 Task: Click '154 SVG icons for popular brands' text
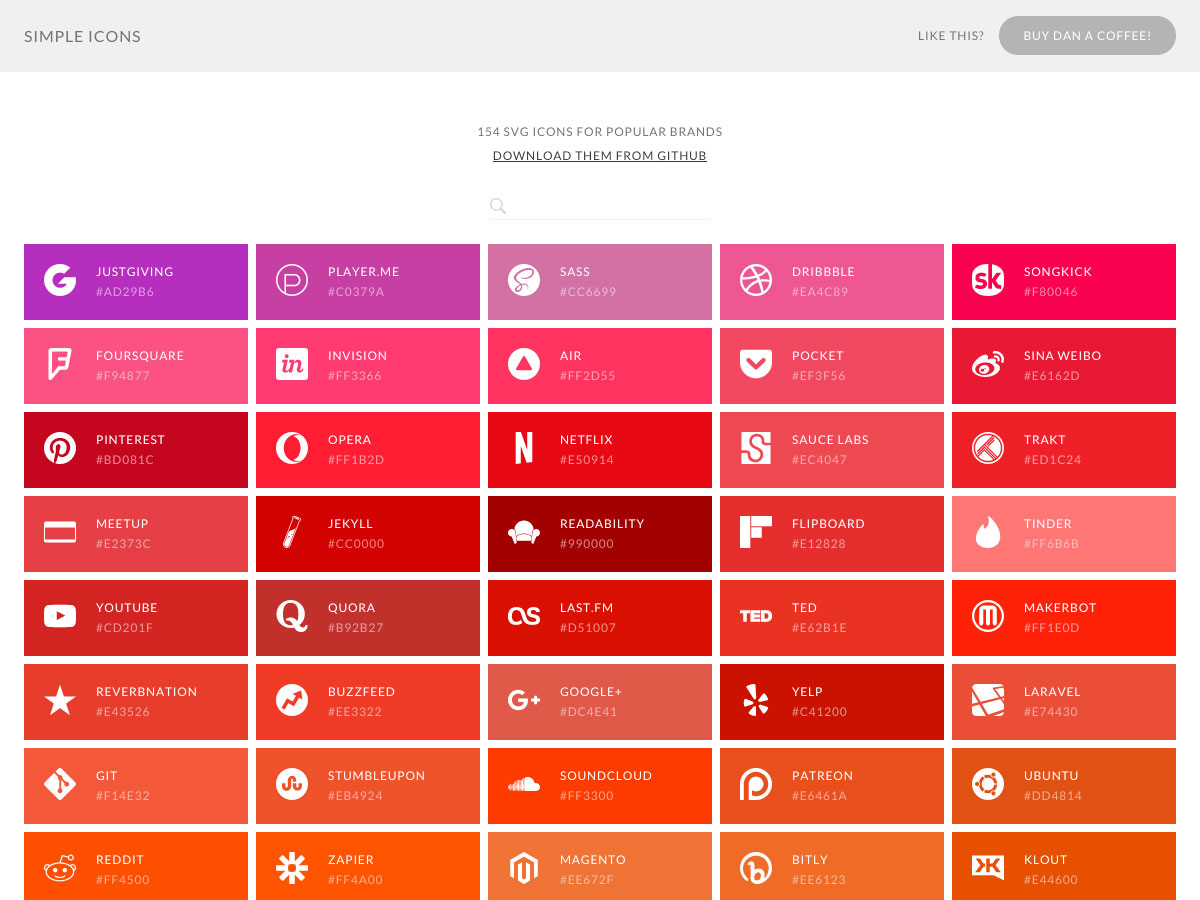coord(600,132)
